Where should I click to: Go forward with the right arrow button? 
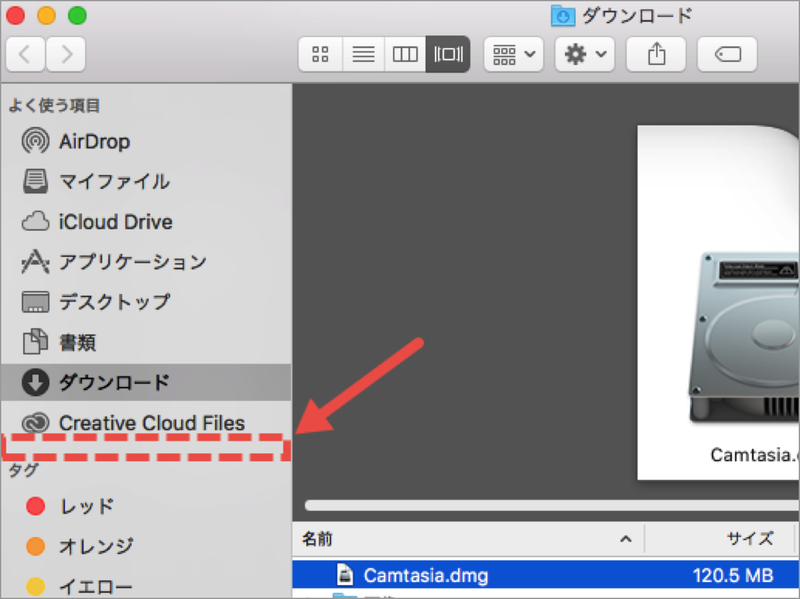66,54
